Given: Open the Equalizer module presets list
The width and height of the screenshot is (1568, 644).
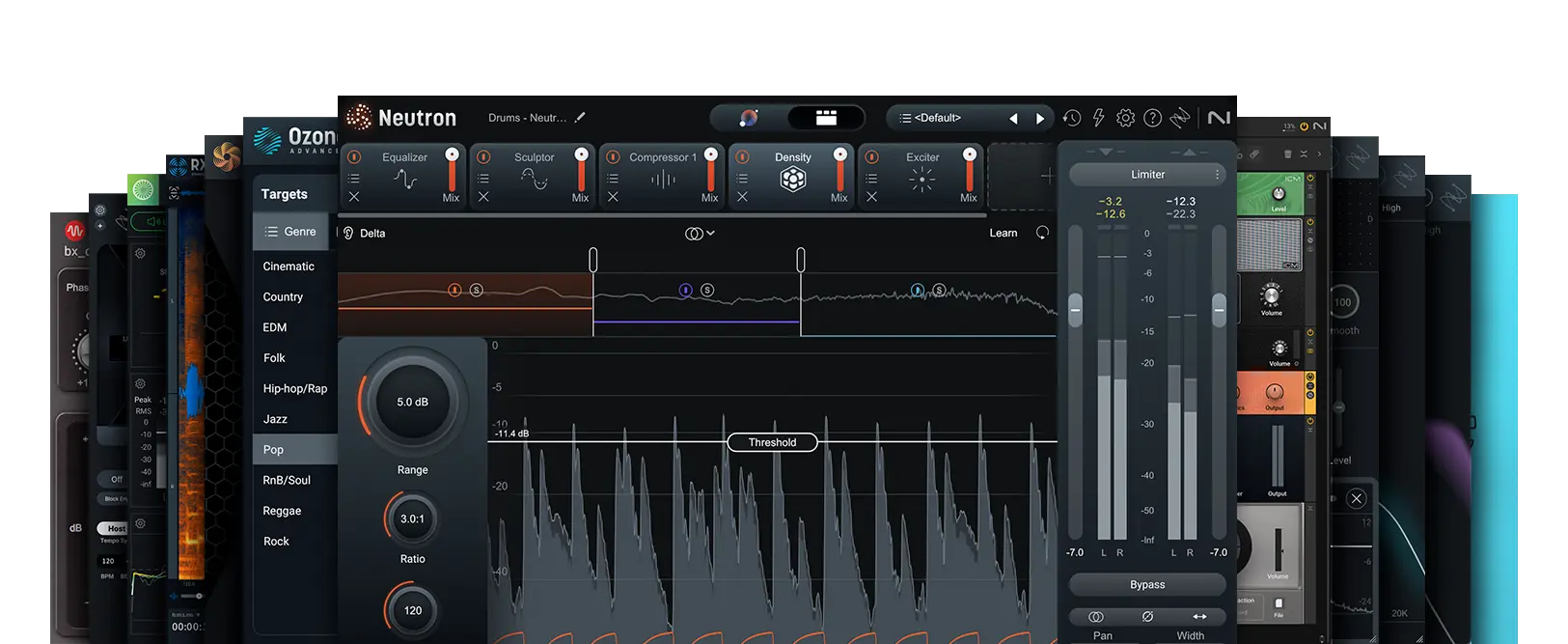Looking at the screenshot, I should coord(354,178).
